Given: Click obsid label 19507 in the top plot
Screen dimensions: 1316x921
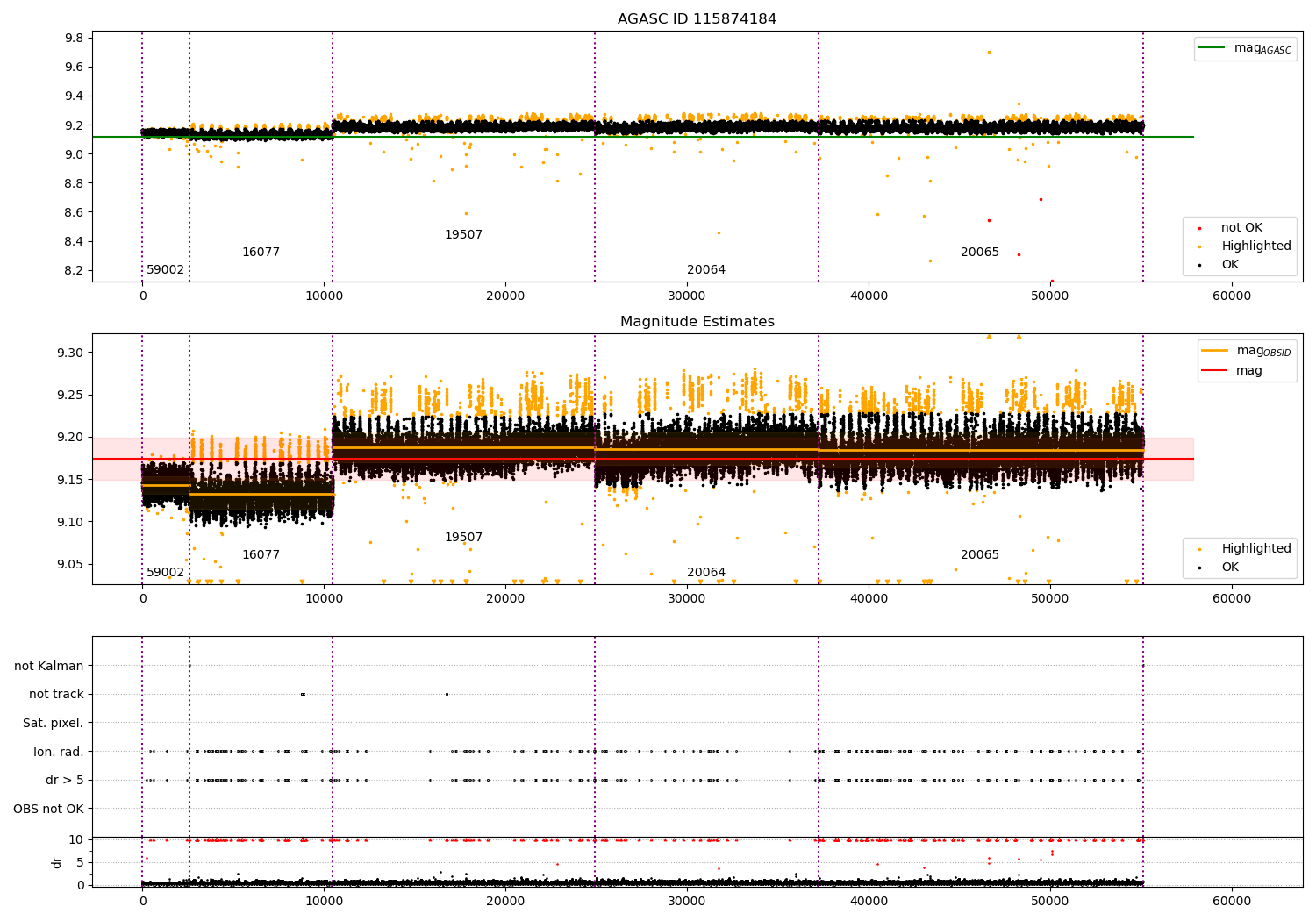Looking at the screenshot, I should coord(463,235).
